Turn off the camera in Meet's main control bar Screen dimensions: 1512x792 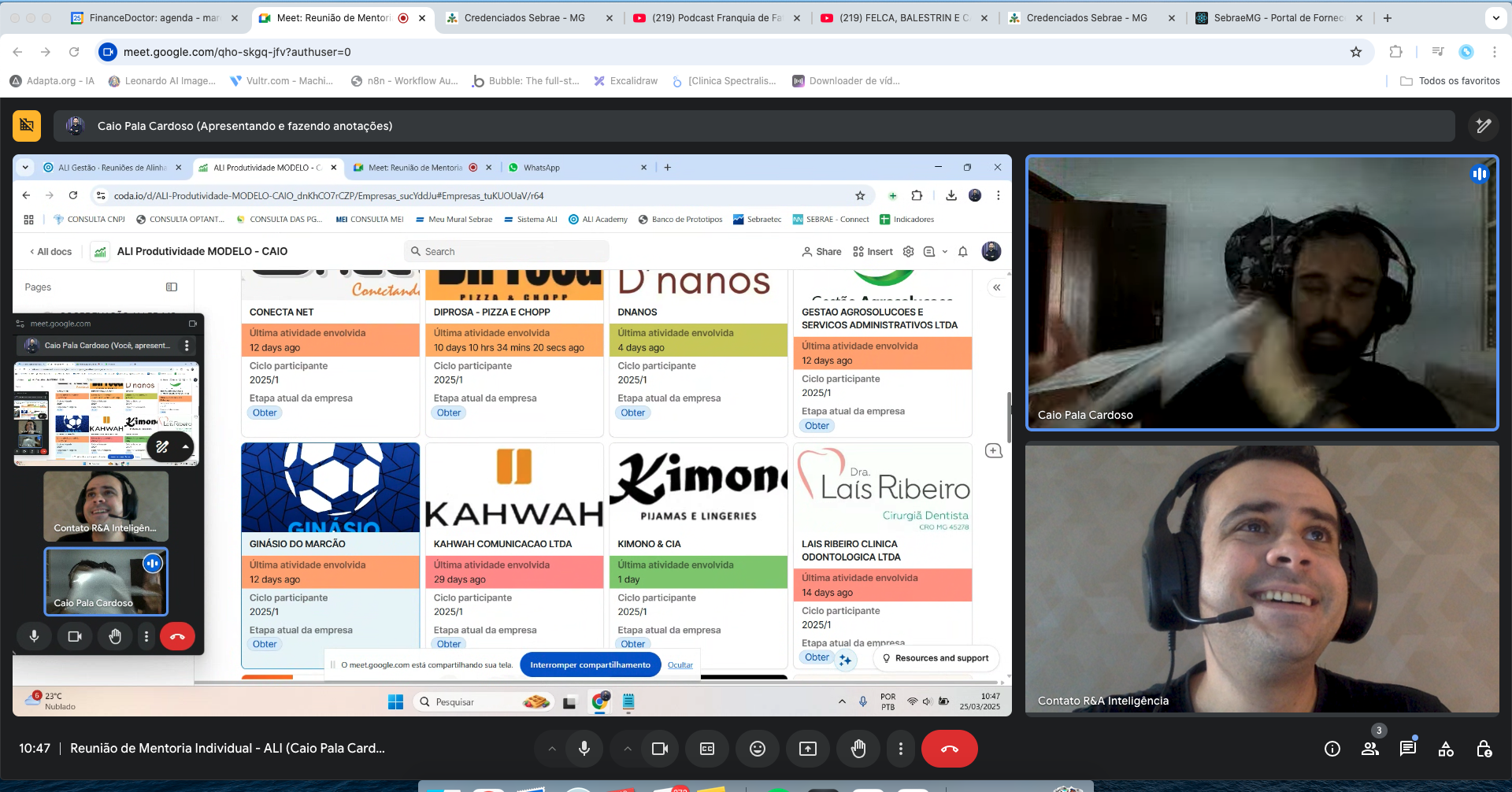(660, 749)
